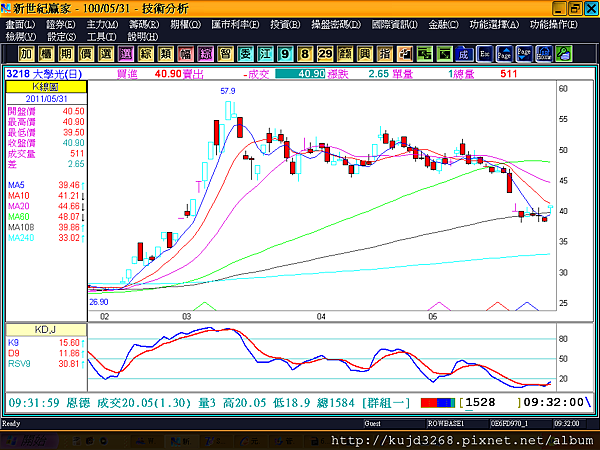Click the 智 toolbar icon
This screenshot has width=600, height=450.
pos(225,54)
